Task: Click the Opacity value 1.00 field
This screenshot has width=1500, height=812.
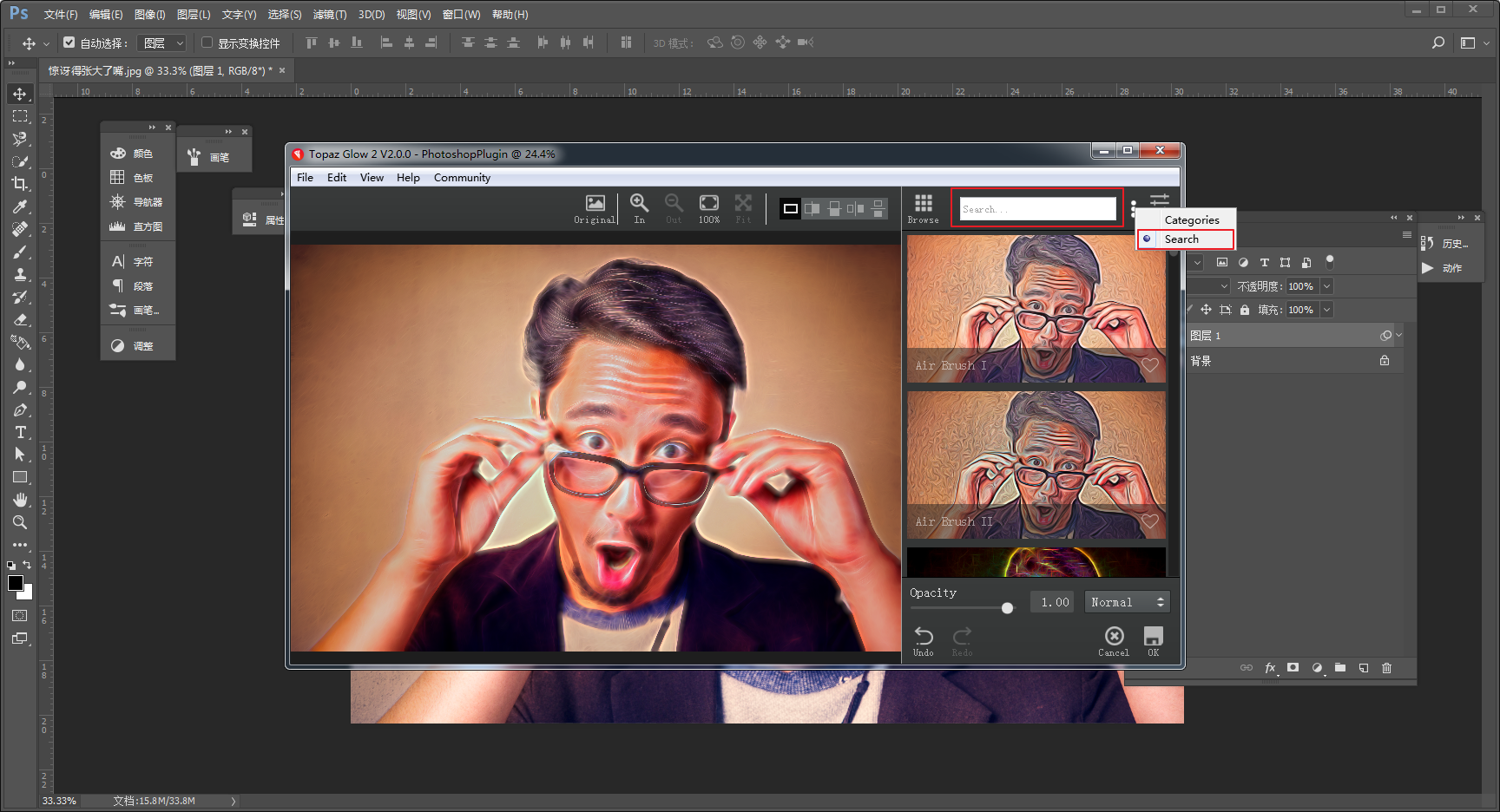Action: 1052,602
